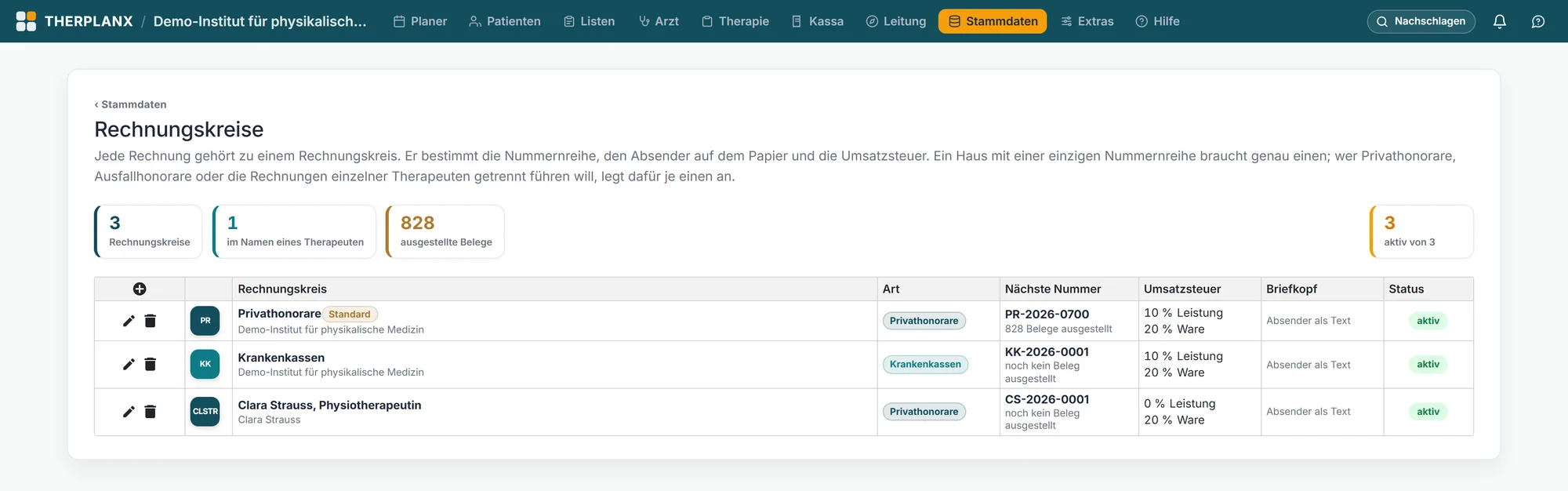Click the THERPLANX brand name

pos(89,21)
